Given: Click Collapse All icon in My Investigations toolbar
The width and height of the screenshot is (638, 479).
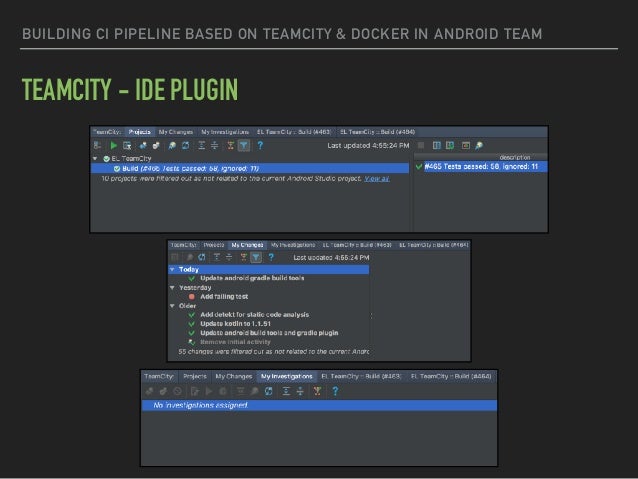Looking at the screenshot, I should pyautogui.click(x=300, y=391).
